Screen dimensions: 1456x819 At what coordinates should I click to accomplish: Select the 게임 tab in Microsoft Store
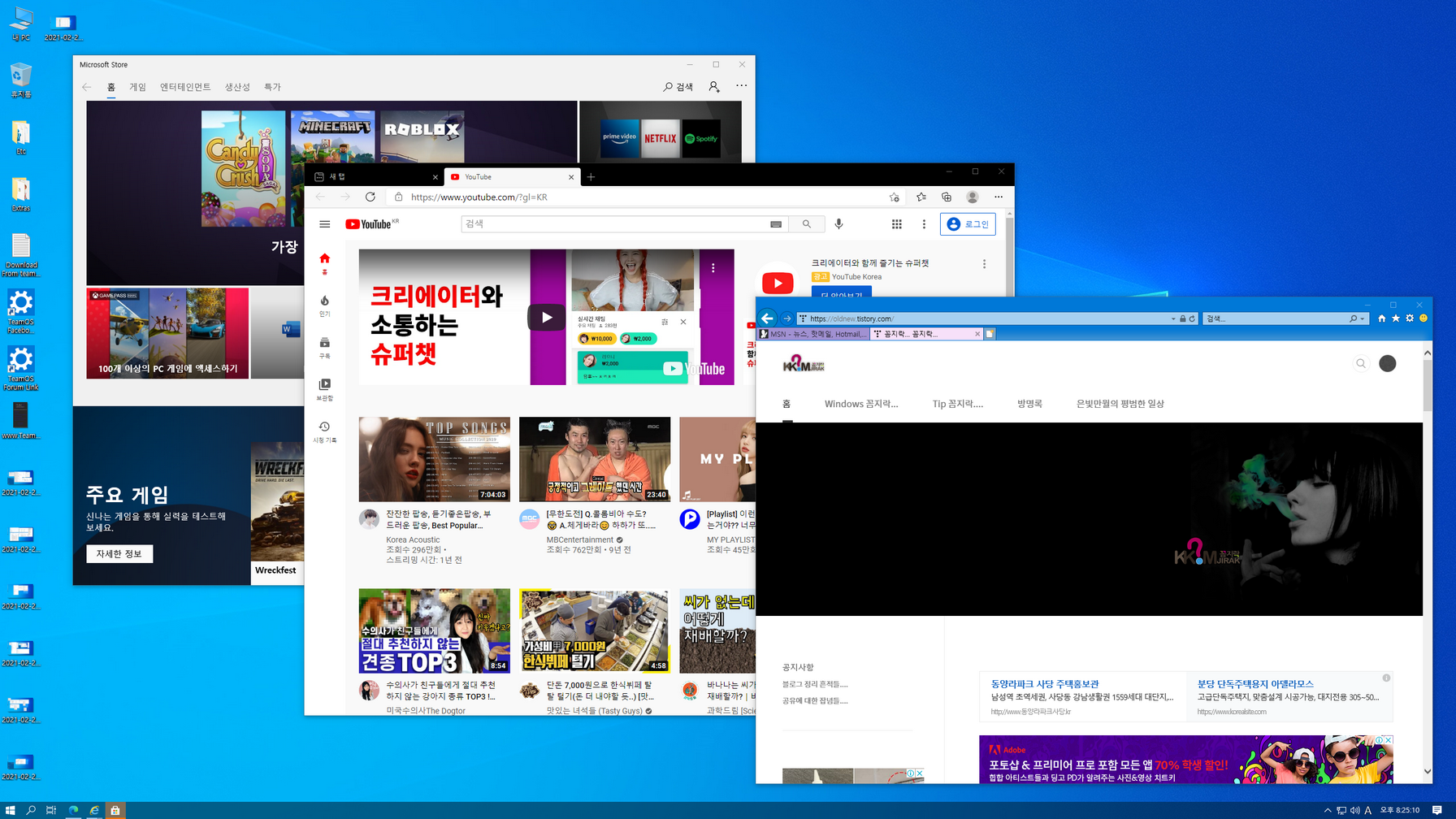[x=138, y=87]
